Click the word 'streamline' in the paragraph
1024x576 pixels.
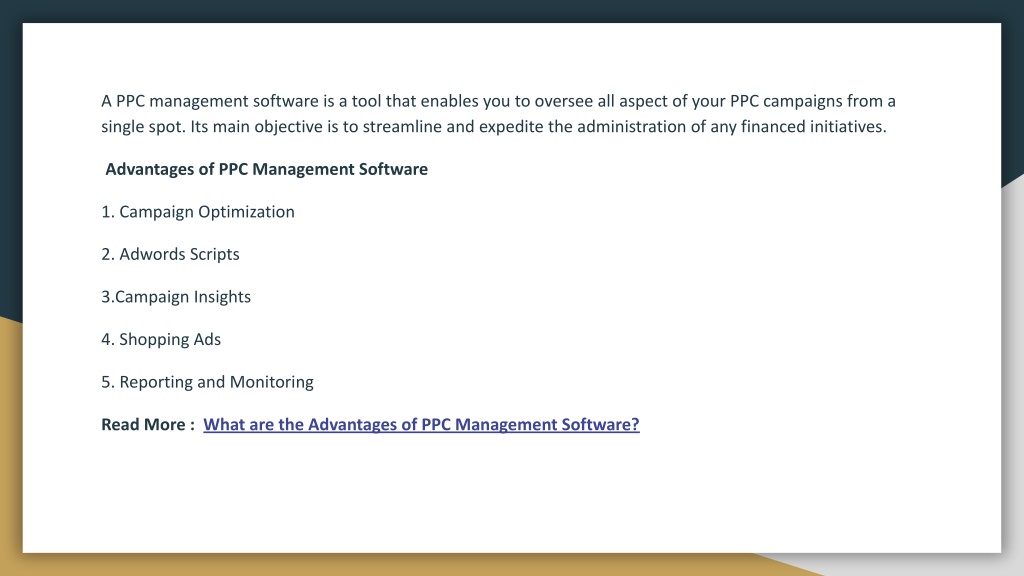point(402,127)
